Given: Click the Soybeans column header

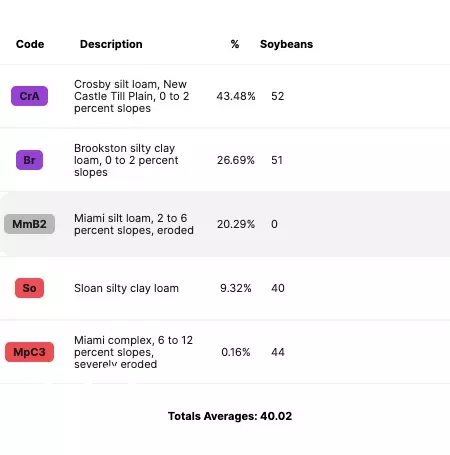Looking at the screenshot, I should pos(286,44).
